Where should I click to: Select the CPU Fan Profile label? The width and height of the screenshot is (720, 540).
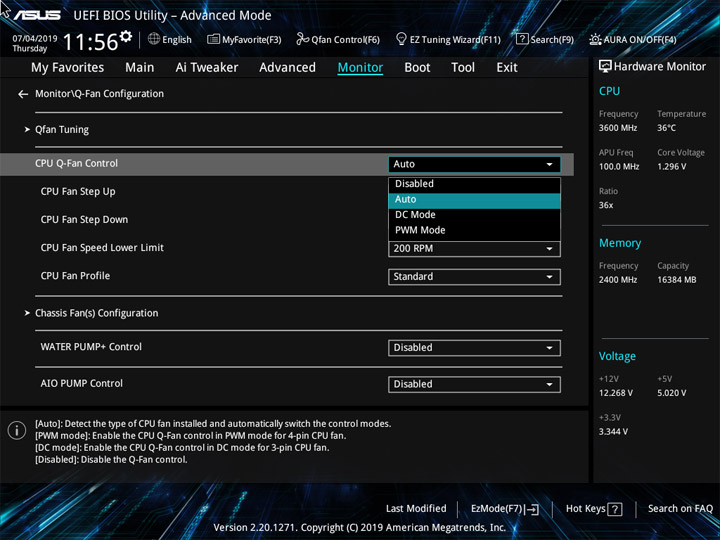point(75,276)
